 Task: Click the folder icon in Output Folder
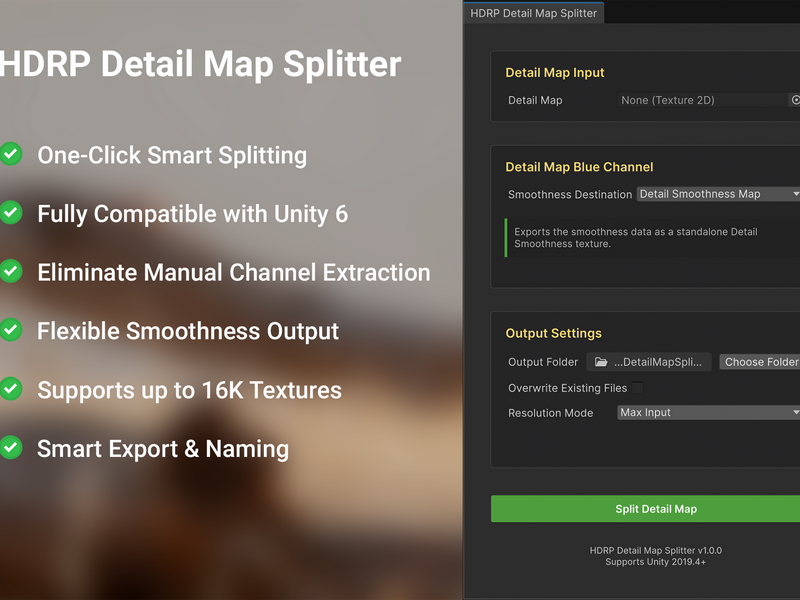[601, 362]
